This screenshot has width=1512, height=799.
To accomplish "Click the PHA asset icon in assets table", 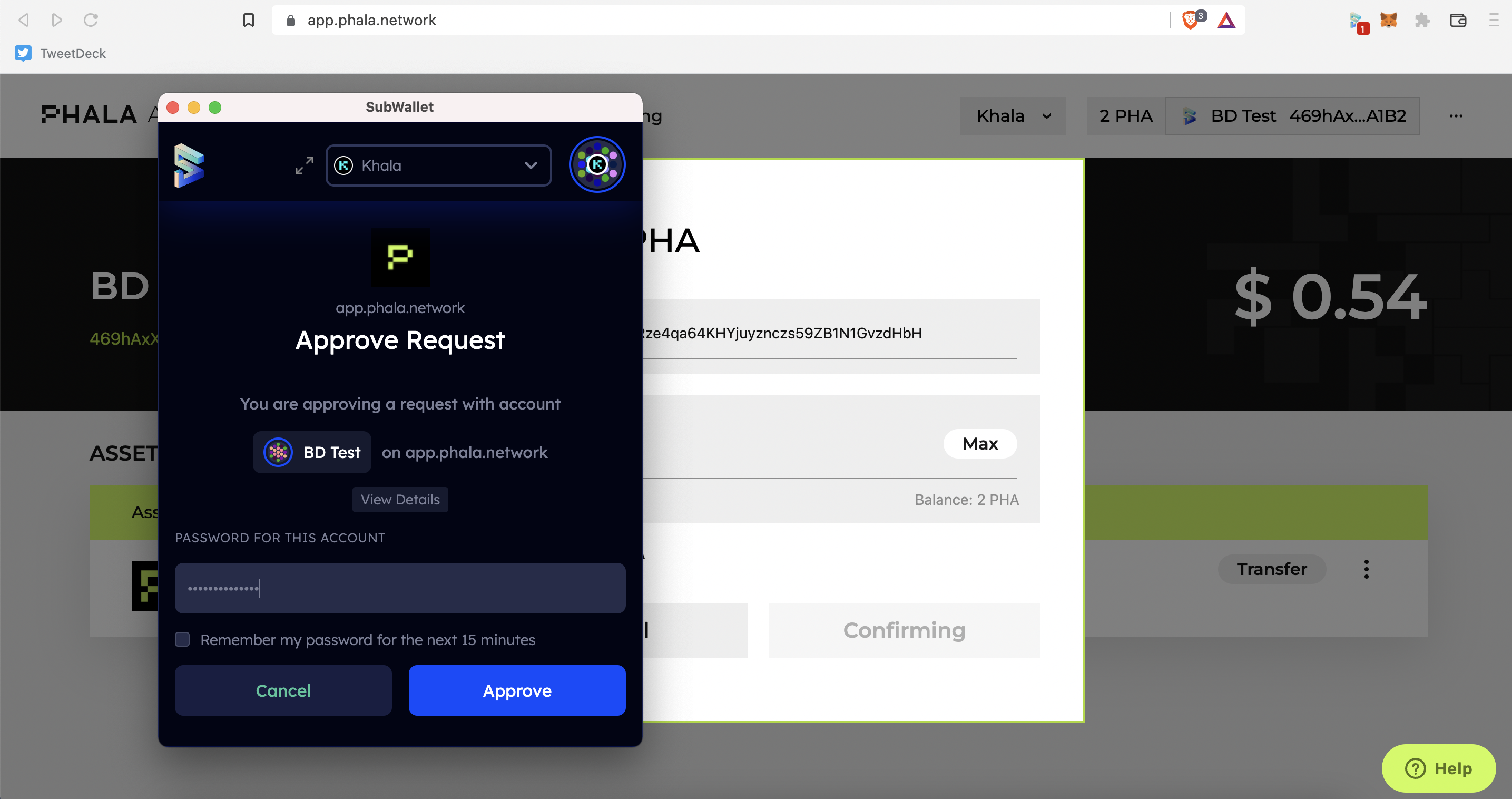I will [x=145, y=586].
